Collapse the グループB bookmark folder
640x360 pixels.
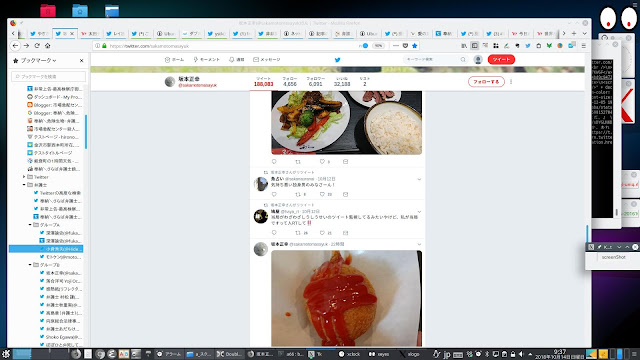click(30, 265)
